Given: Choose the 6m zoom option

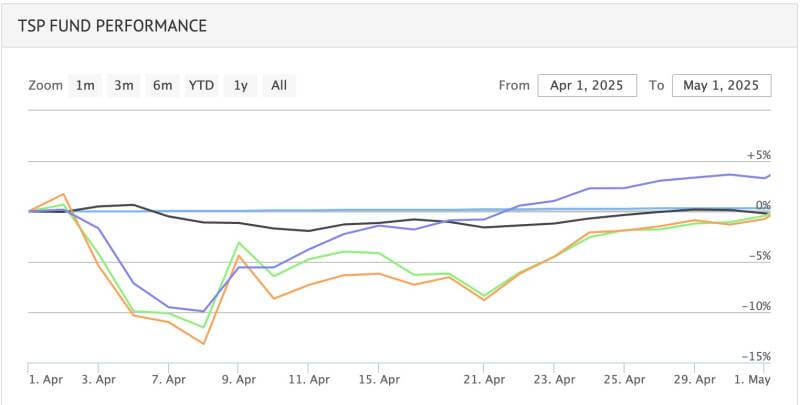Looking at the screenshot, I should pyautogui.click(x=162, y=85).
